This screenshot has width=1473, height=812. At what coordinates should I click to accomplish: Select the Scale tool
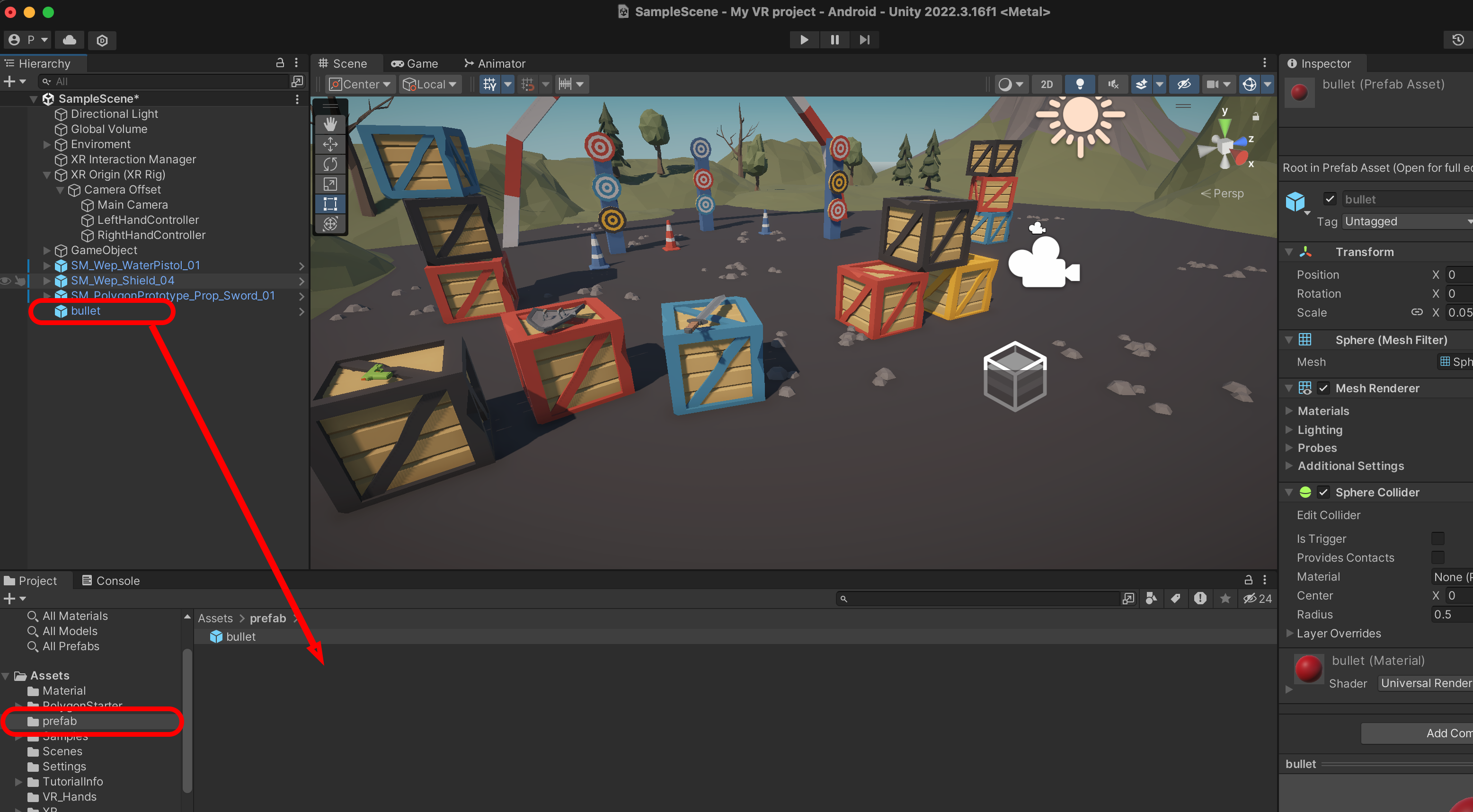pos(330,184)
